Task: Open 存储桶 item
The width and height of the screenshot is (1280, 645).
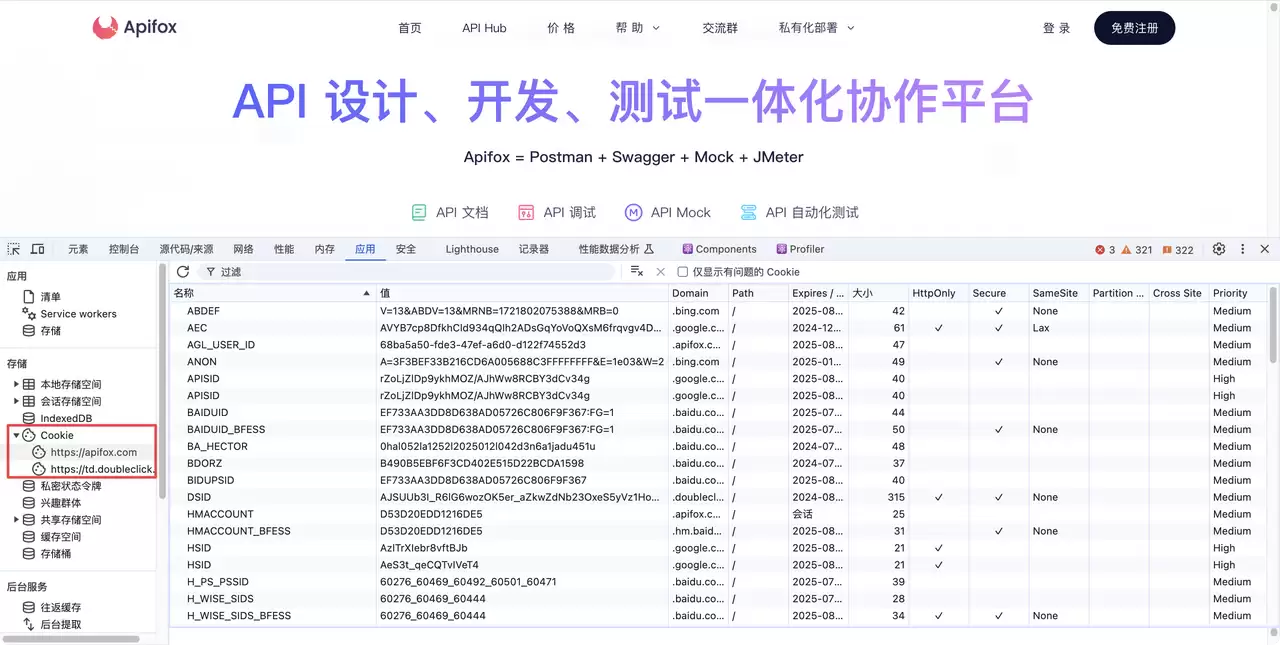Action: pyautogui.click(x=47, y=554)
